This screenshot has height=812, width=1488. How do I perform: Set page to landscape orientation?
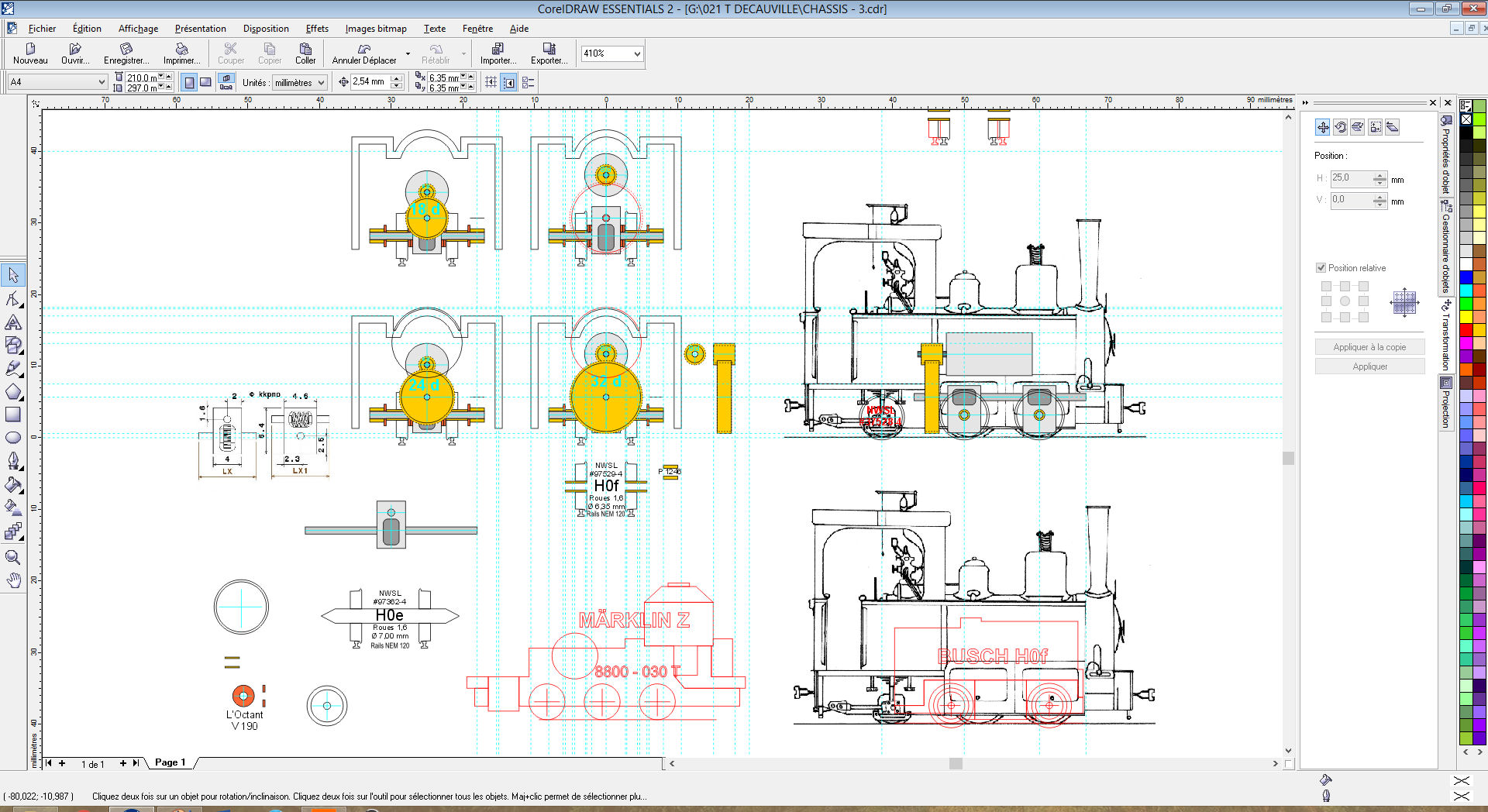pos(205,82)
